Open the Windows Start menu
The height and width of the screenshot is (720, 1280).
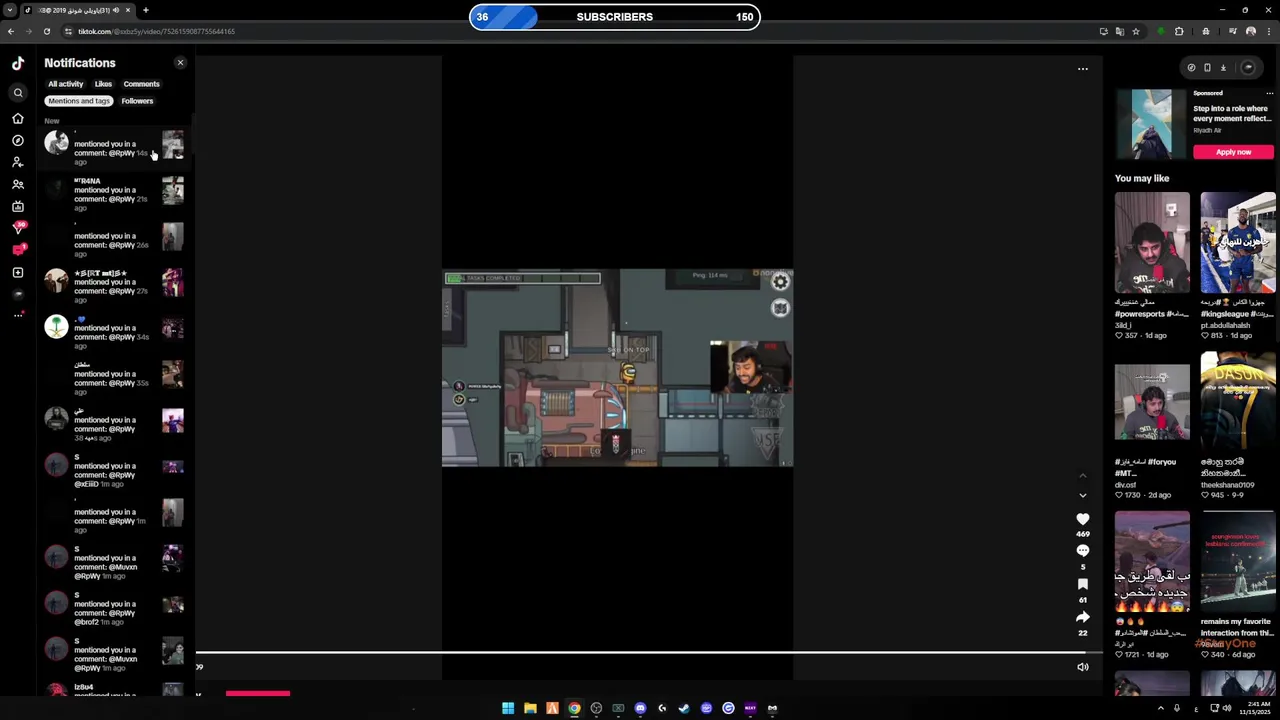pos(508,708)
